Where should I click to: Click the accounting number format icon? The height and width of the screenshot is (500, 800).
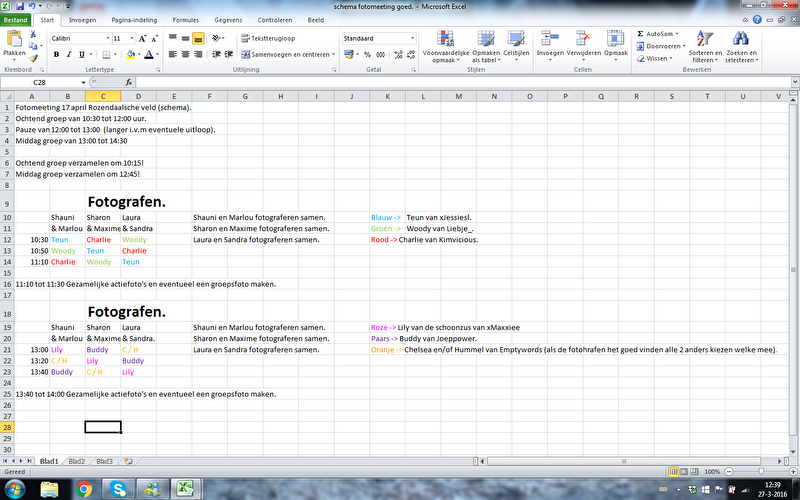tap(349, 55)
